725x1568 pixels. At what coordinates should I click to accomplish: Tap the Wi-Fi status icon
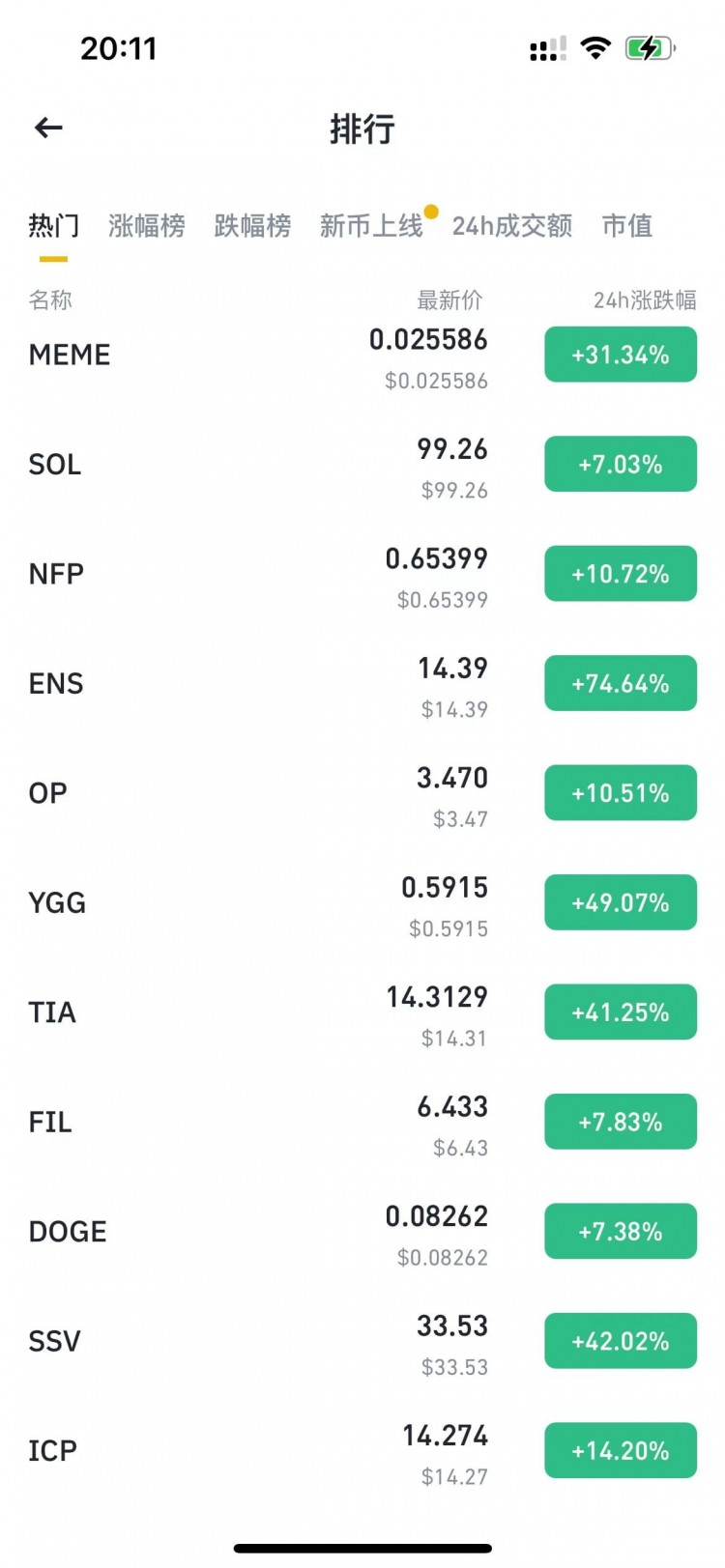coord(595,48)
